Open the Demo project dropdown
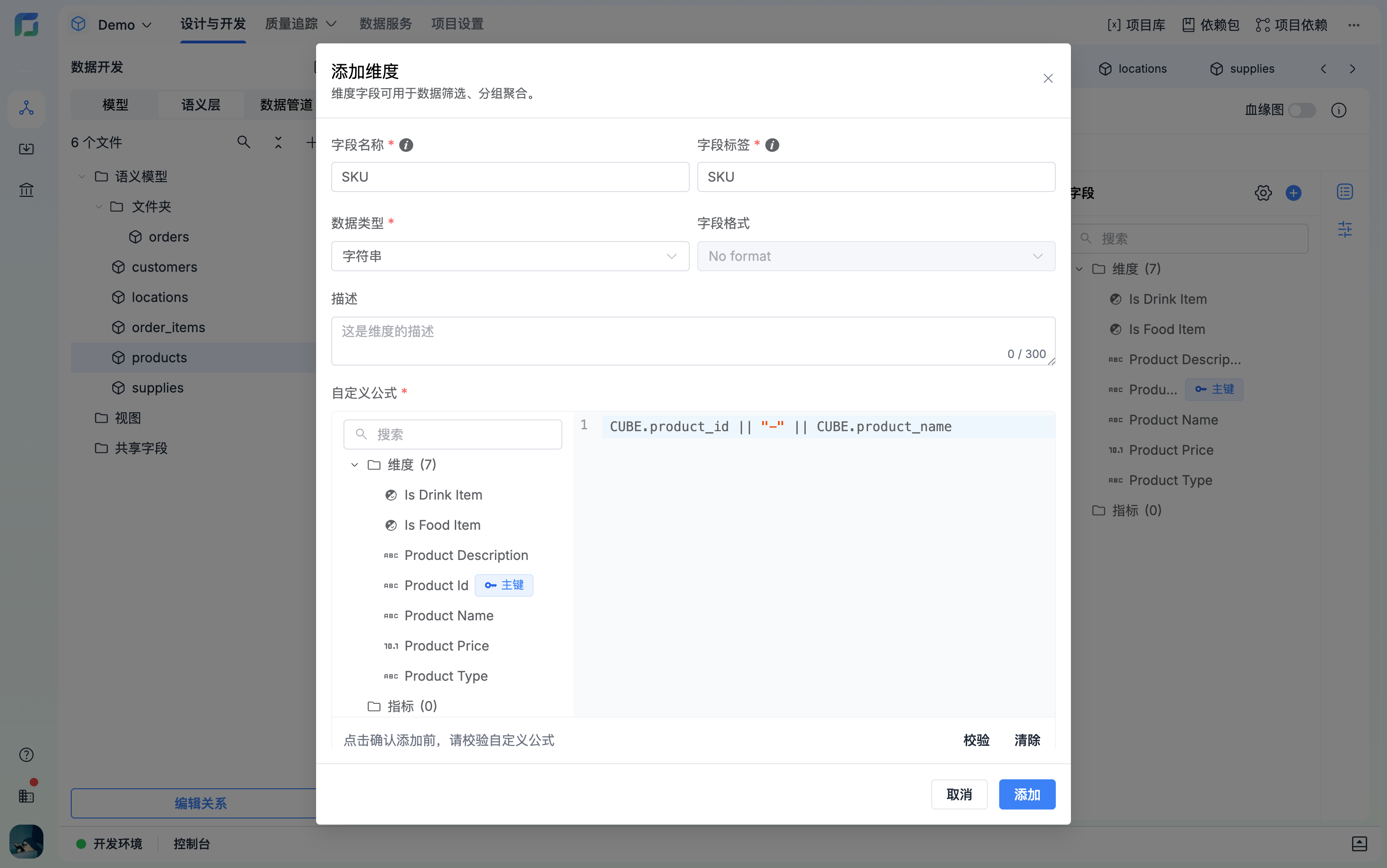The height and width of the screenshot is (868, 1387). [125, 25]
